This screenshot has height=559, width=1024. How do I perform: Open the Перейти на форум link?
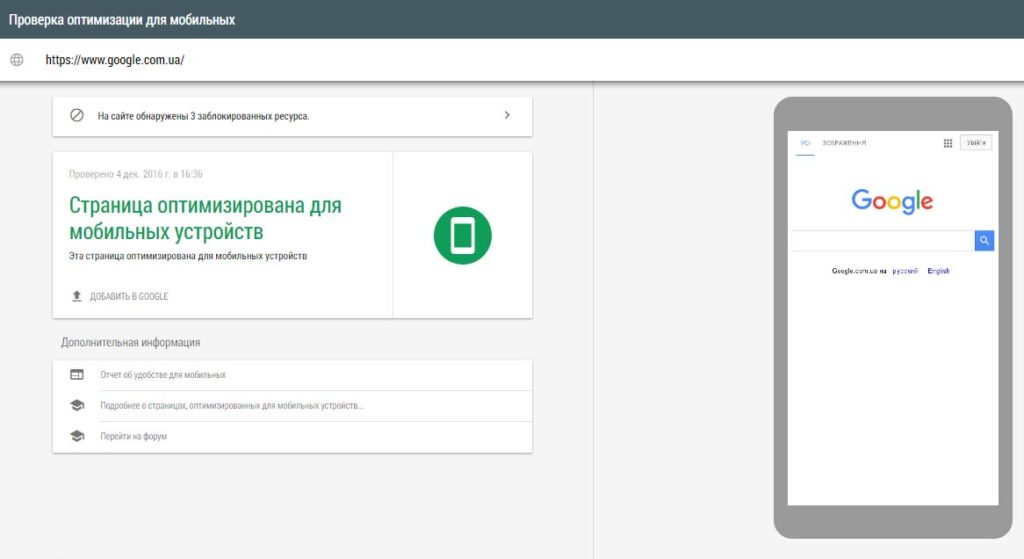133,437
